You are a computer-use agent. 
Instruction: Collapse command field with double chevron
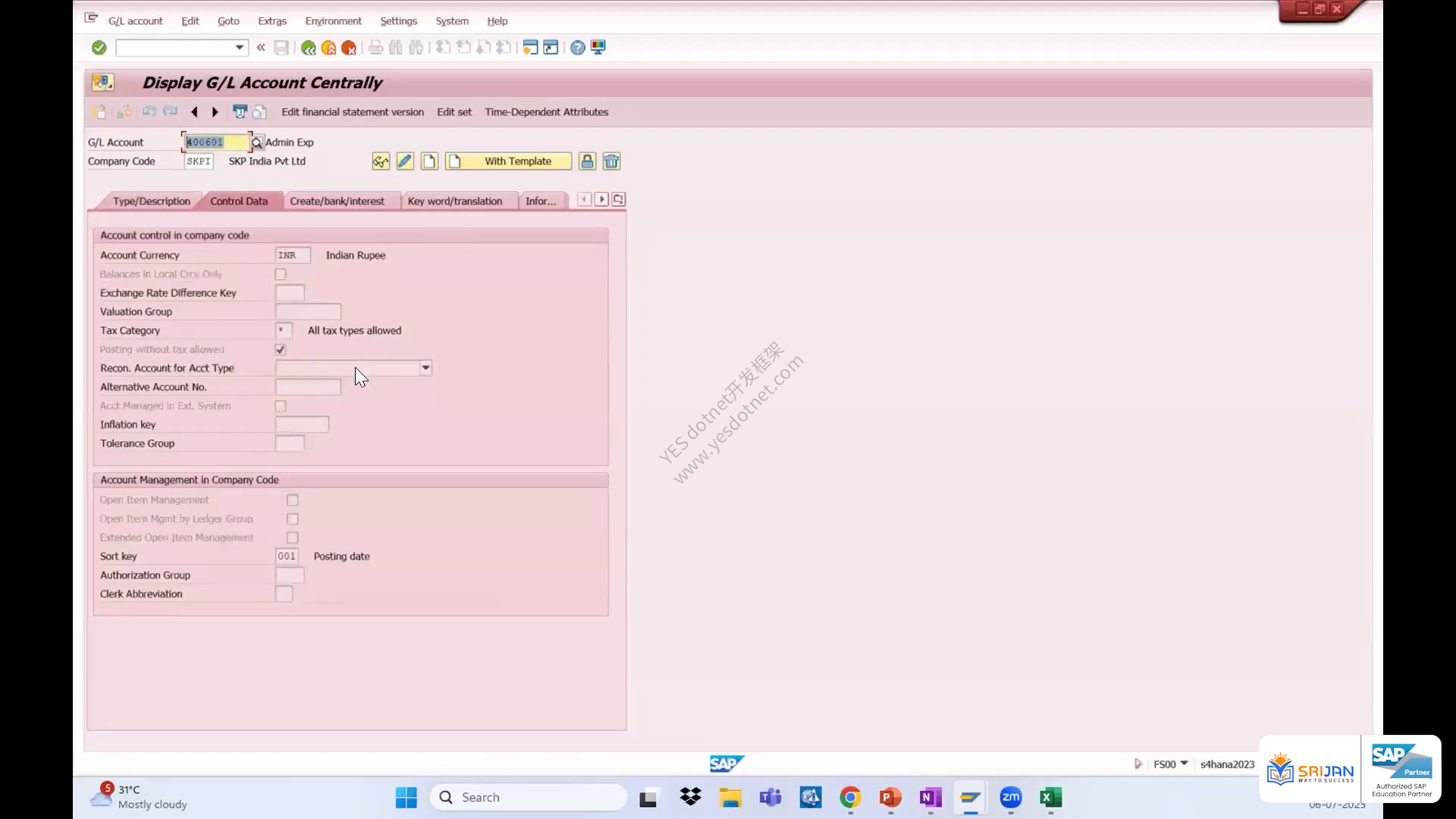coord(261,48)
